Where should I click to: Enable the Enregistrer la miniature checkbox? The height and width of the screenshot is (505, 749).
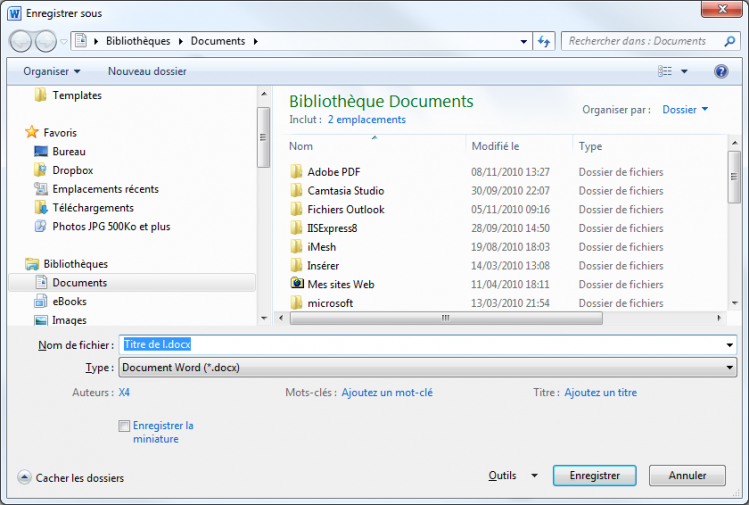[124, 426]
